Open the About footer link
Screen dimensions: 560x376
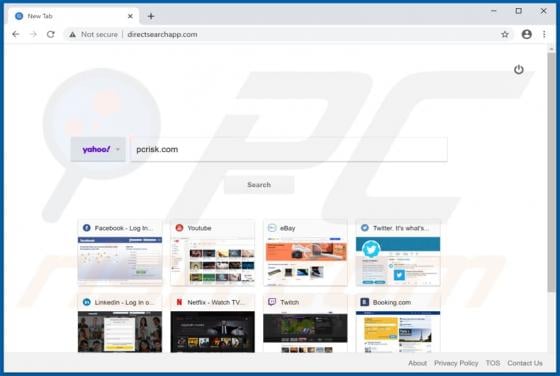click(418, 363)
